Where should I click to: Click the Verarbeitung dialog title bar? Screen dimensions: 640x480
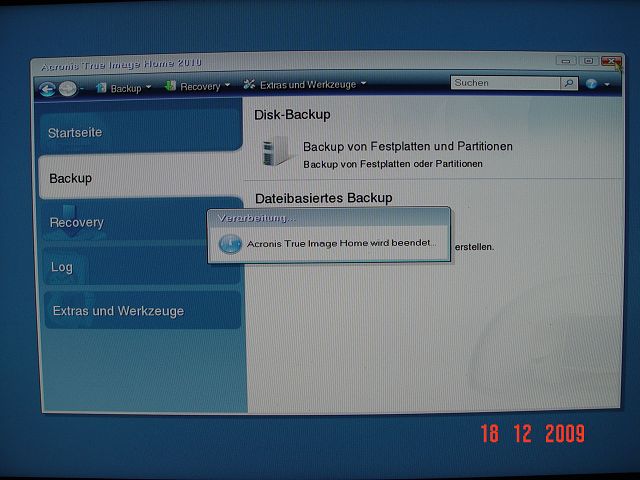coord(329,218)
